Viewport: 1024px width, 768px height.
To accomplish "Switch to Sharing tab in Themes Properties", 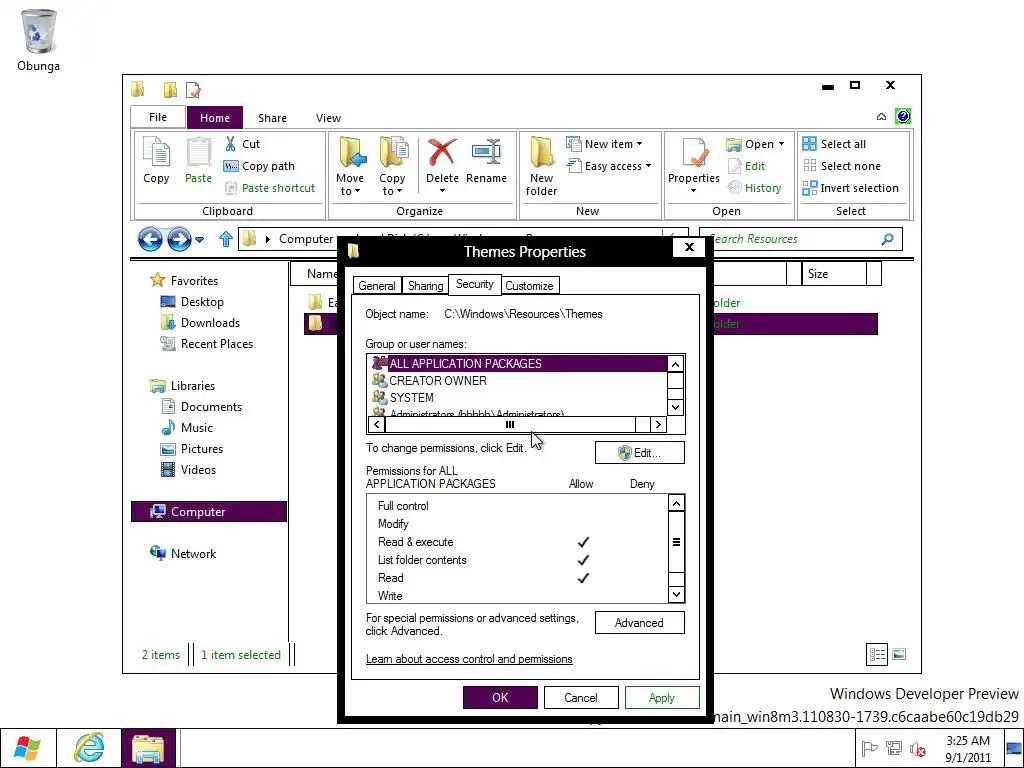I will pos(425,285).
